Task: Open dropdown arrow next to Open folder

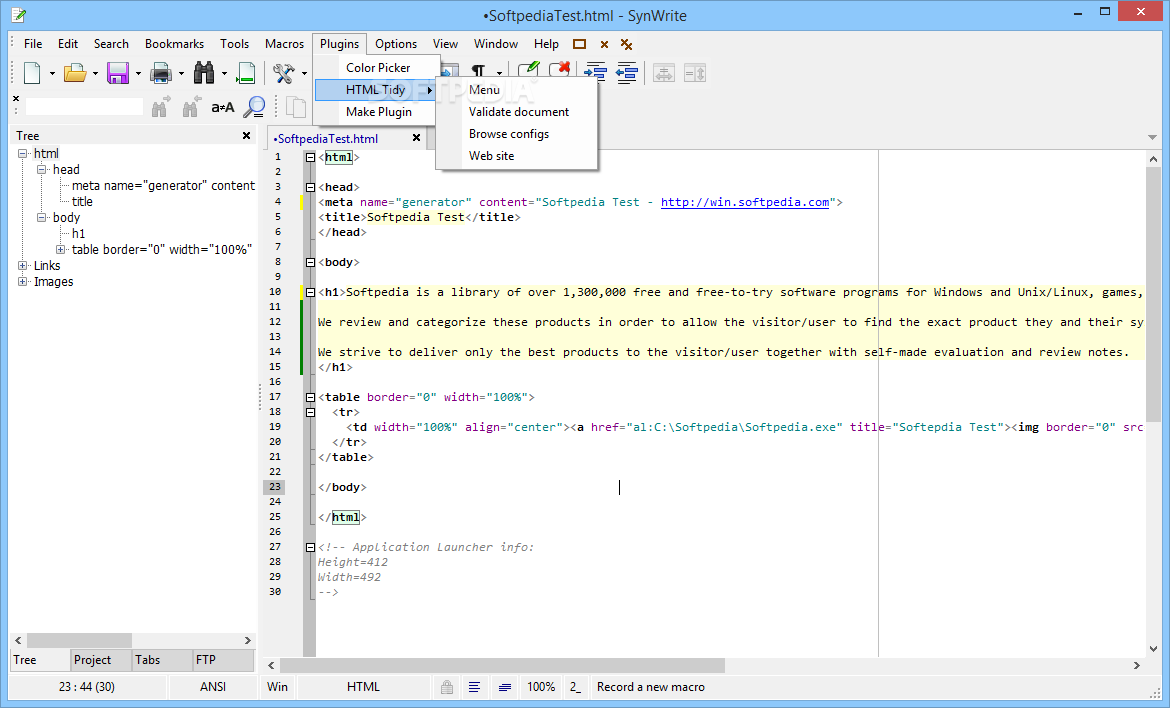Action: click(x=95, y=74)
